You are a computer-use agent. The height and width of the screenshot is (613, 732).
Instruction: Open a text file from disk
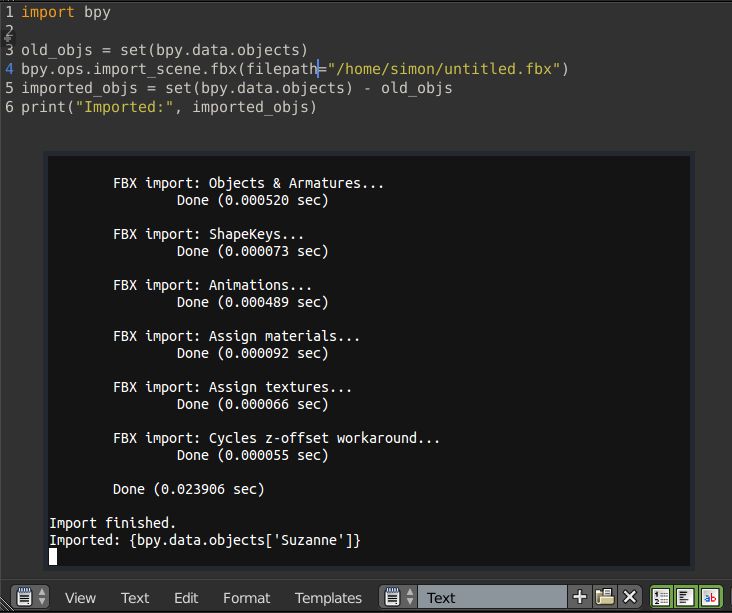point(605,597)
